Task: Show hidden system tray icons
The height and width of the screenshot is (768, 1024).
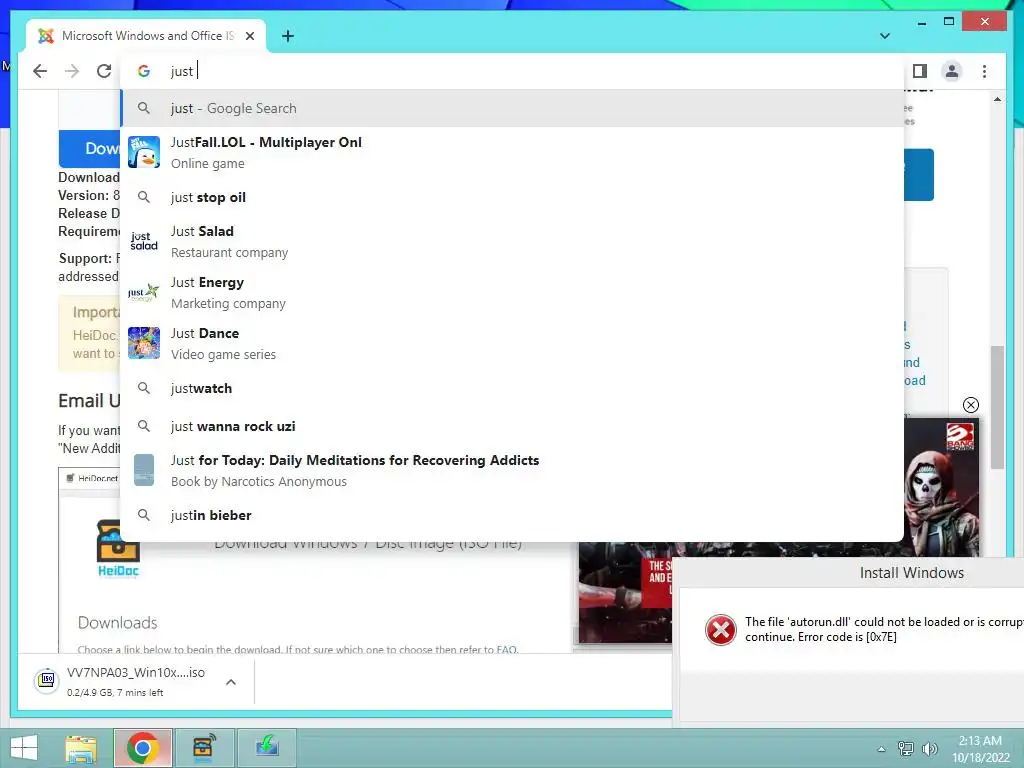Action: click(881, 749)
